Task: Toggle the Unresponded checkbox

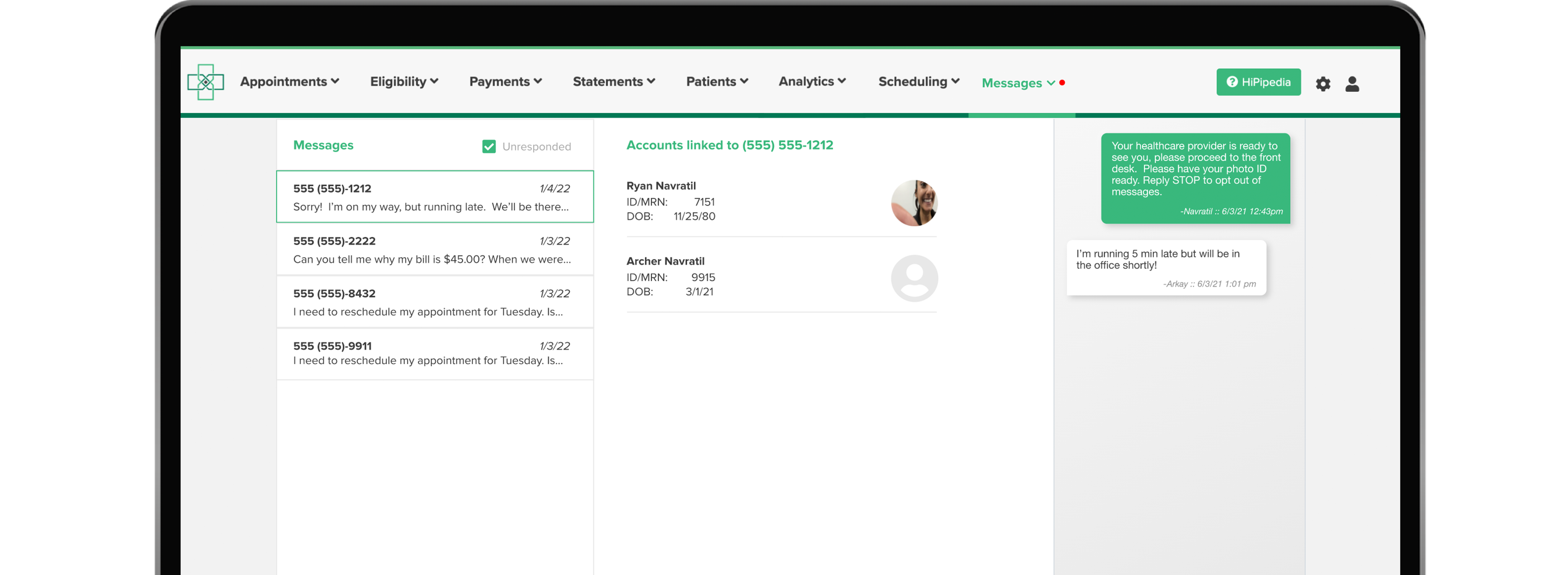Action: click(489, 147)
